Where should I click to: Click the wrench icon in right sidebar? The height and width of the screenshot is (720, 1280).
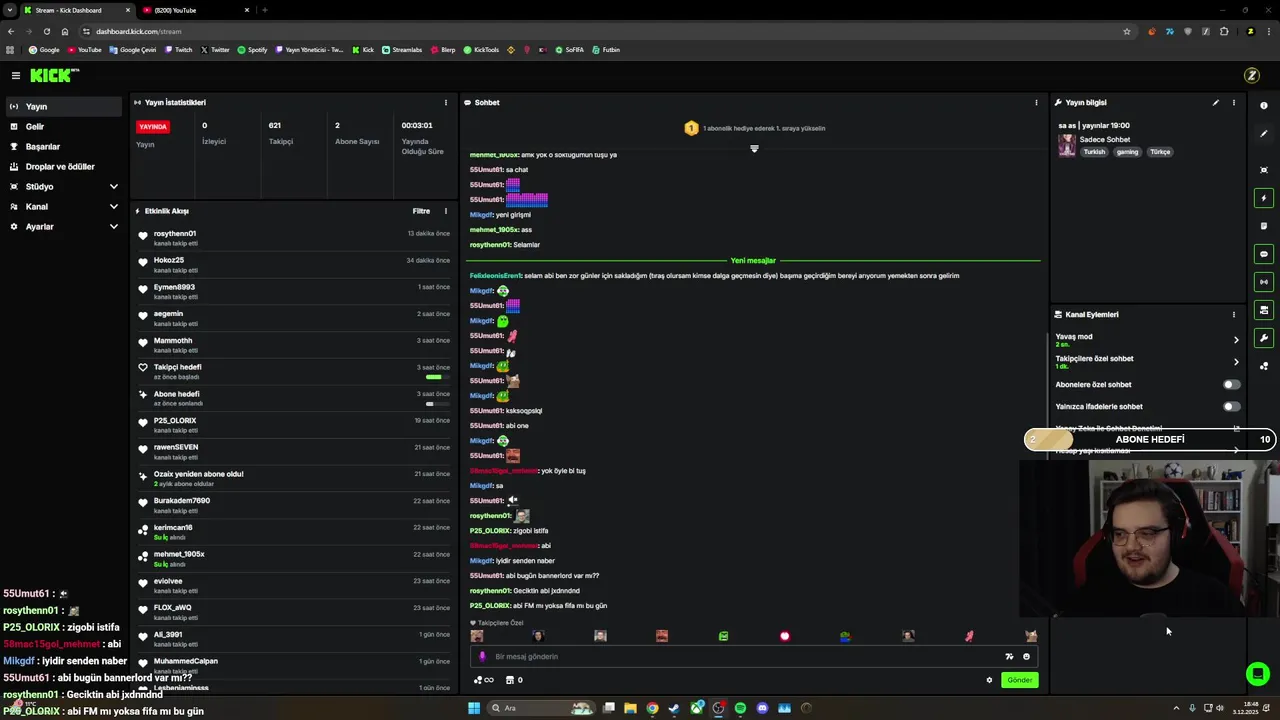1264,338
